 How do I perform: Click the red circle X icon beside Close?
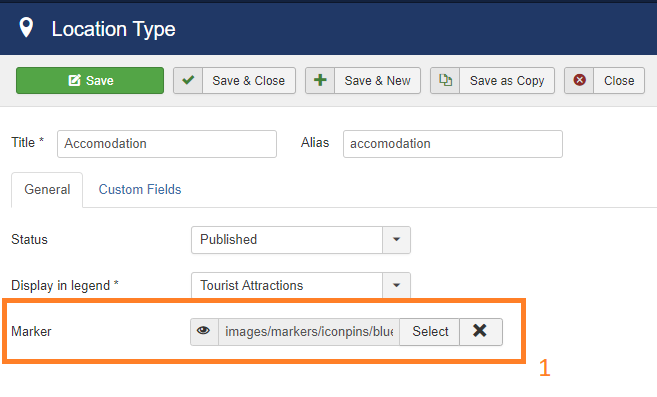(x=579, y=80)
